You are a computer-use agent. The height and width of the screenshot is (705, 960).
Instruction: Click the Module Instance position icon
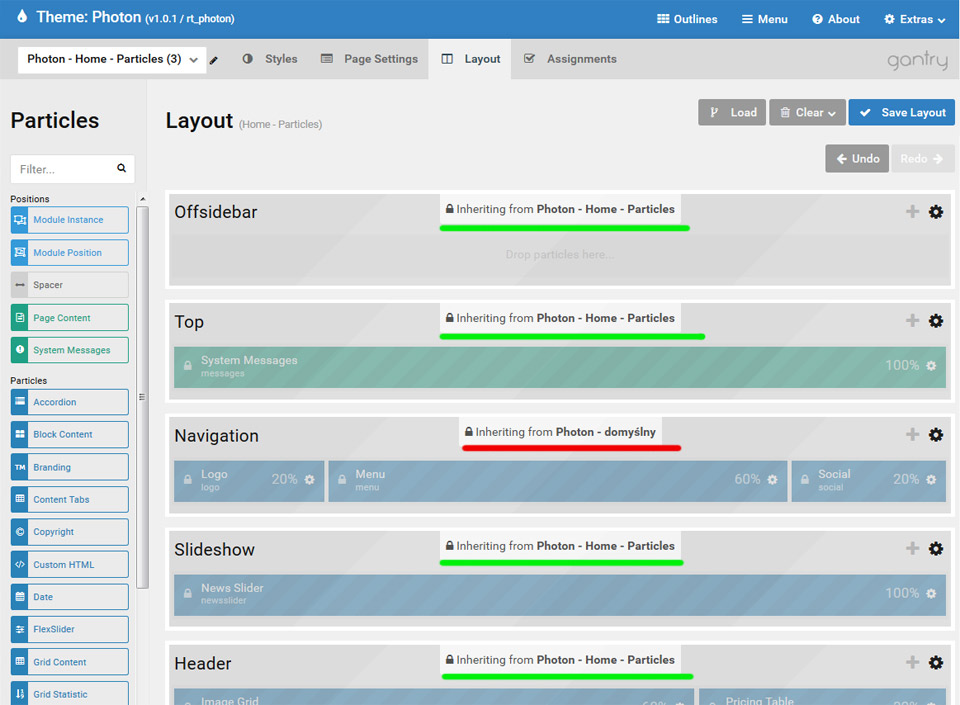(20, 220)
